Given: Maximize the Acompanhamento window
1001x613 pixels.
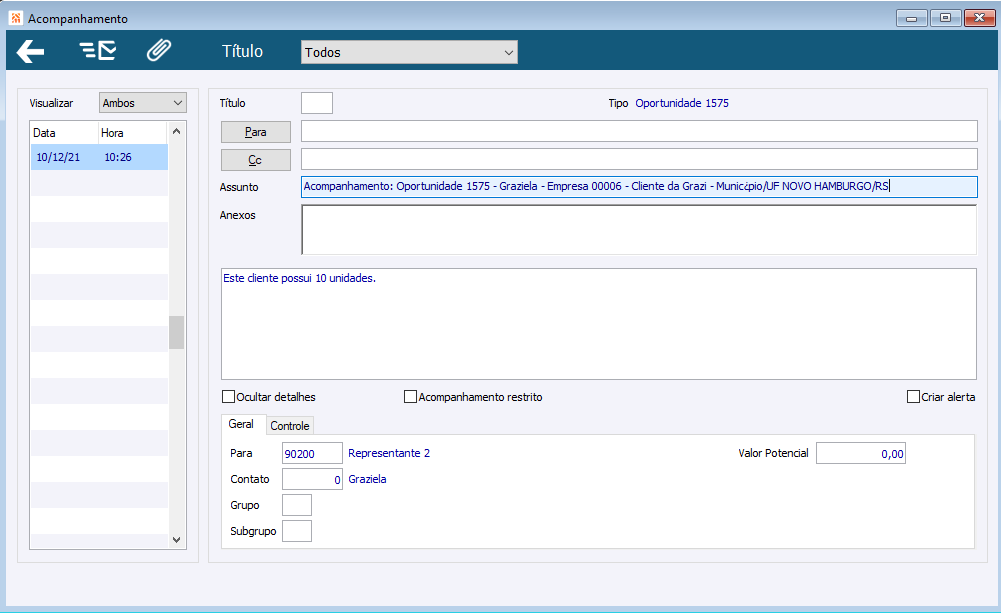Looking at the screenshot, I should coord(945,18).
